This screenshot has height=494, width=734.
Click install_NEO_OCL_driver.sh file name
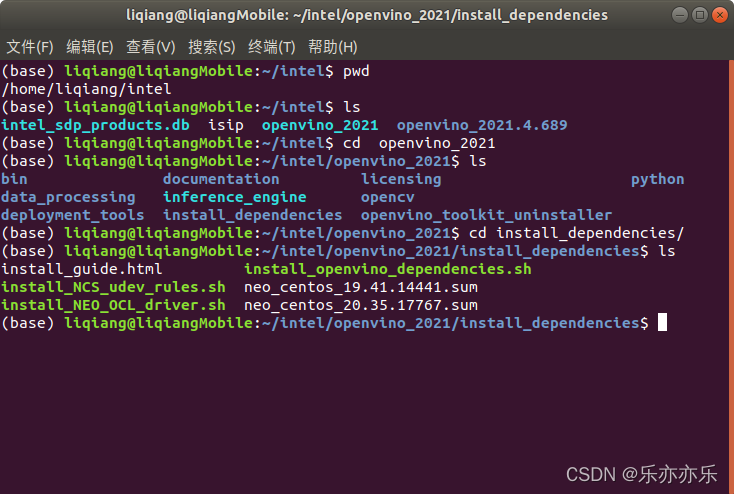113,305
